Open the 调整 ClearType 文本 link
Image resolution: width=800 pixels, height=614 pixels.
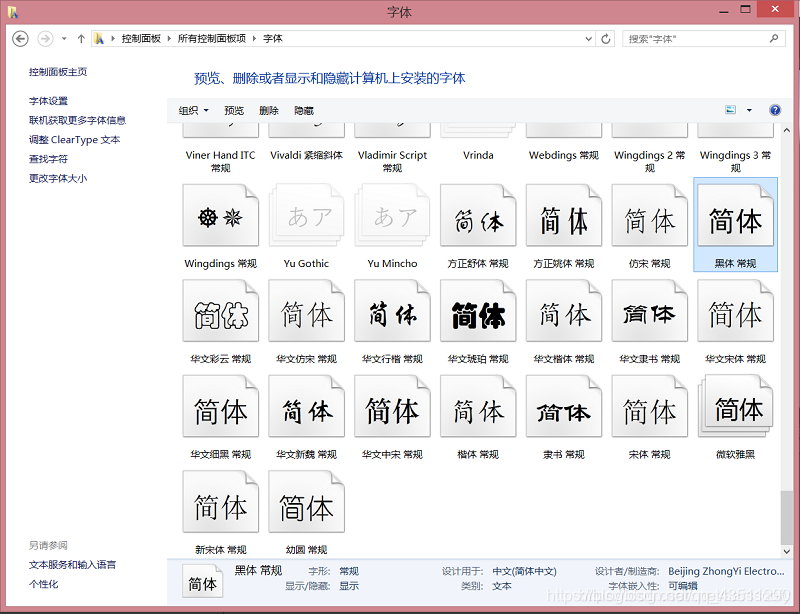[74, 140]
